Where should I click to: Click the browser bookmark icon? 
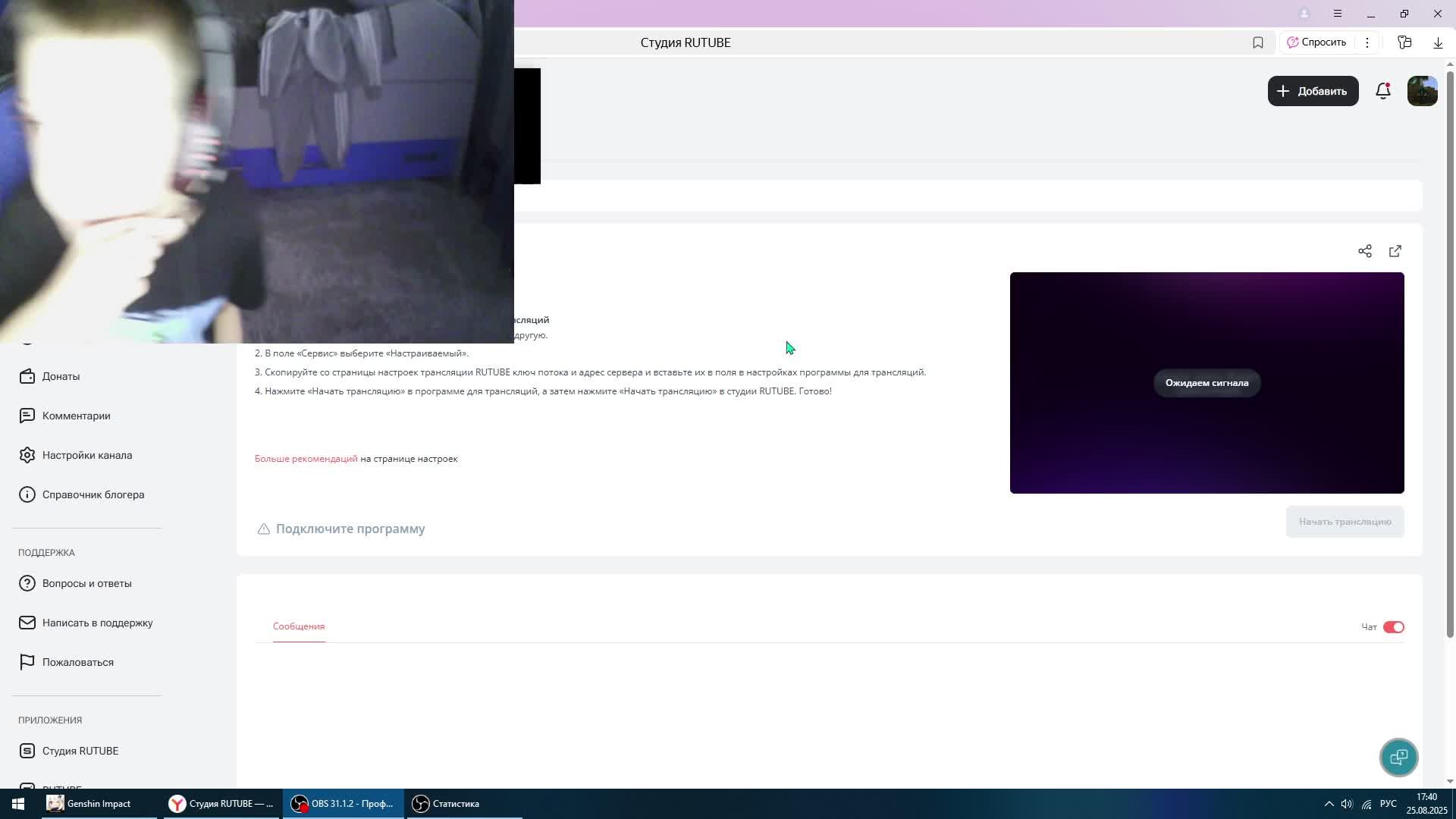(1257, 42)
